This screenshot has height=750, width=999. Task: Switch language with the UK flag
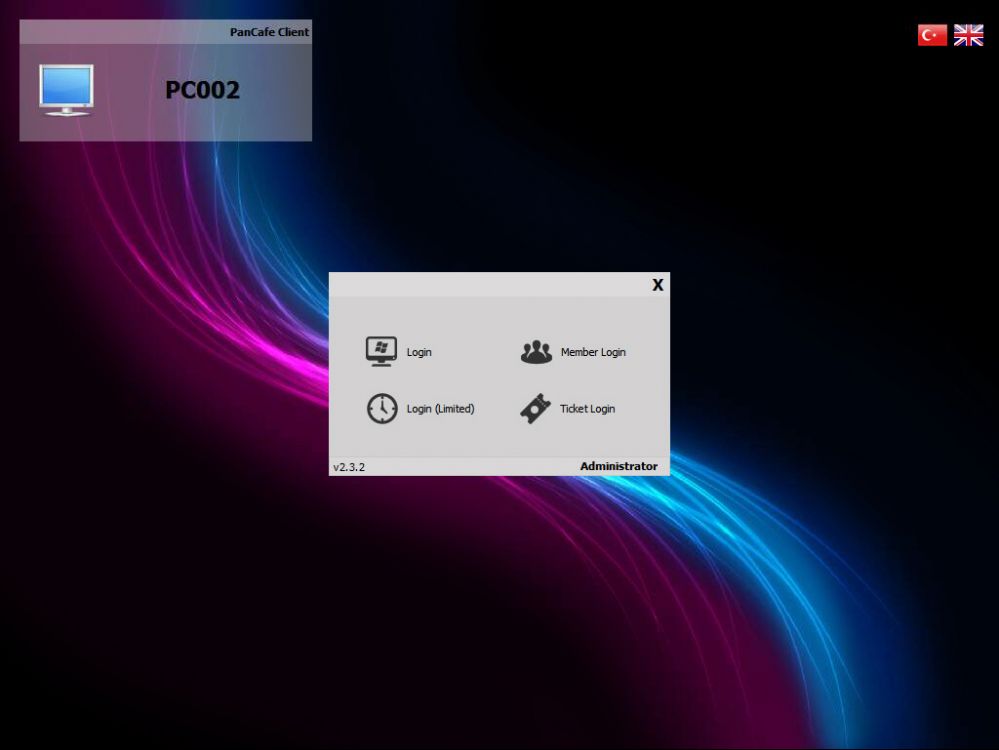tap(968, 35)
